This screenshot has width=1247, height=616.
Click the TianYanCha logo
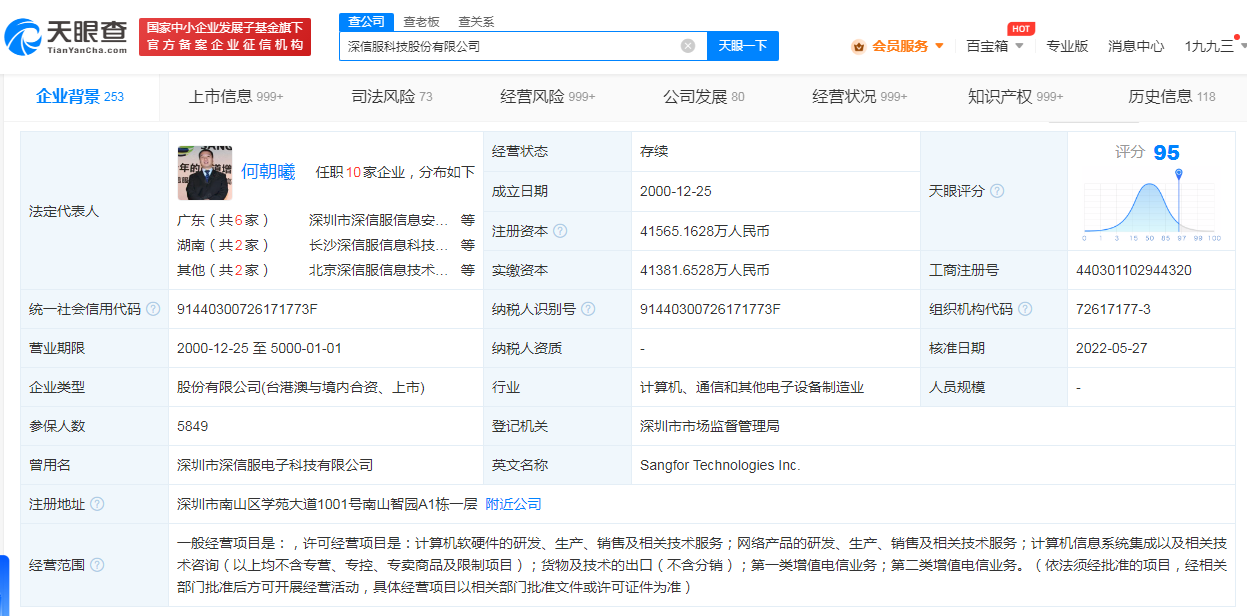coord(66,37)
